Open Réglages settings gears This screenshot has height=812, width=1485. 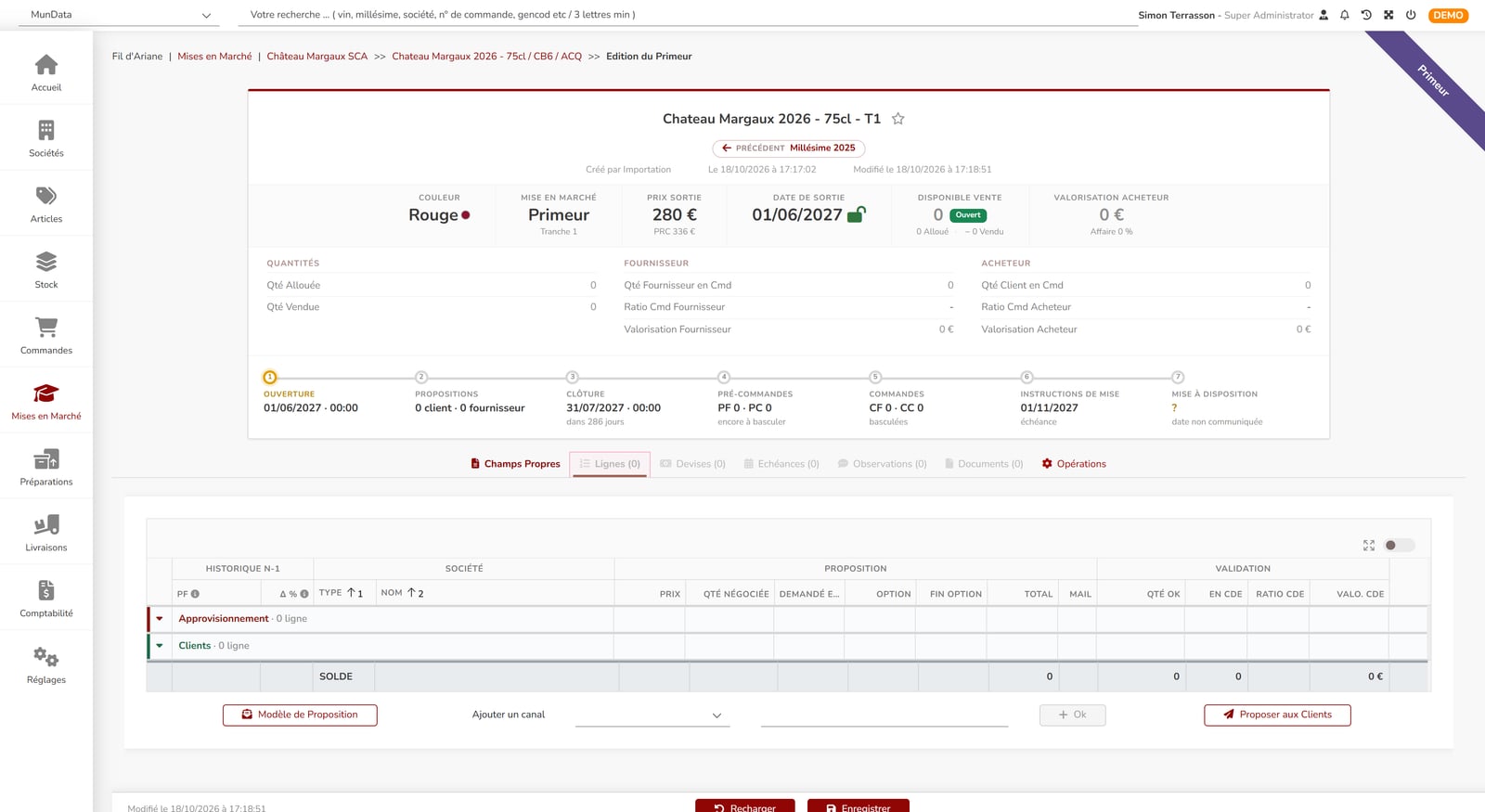pyautogui.click(x=46, y=657)
